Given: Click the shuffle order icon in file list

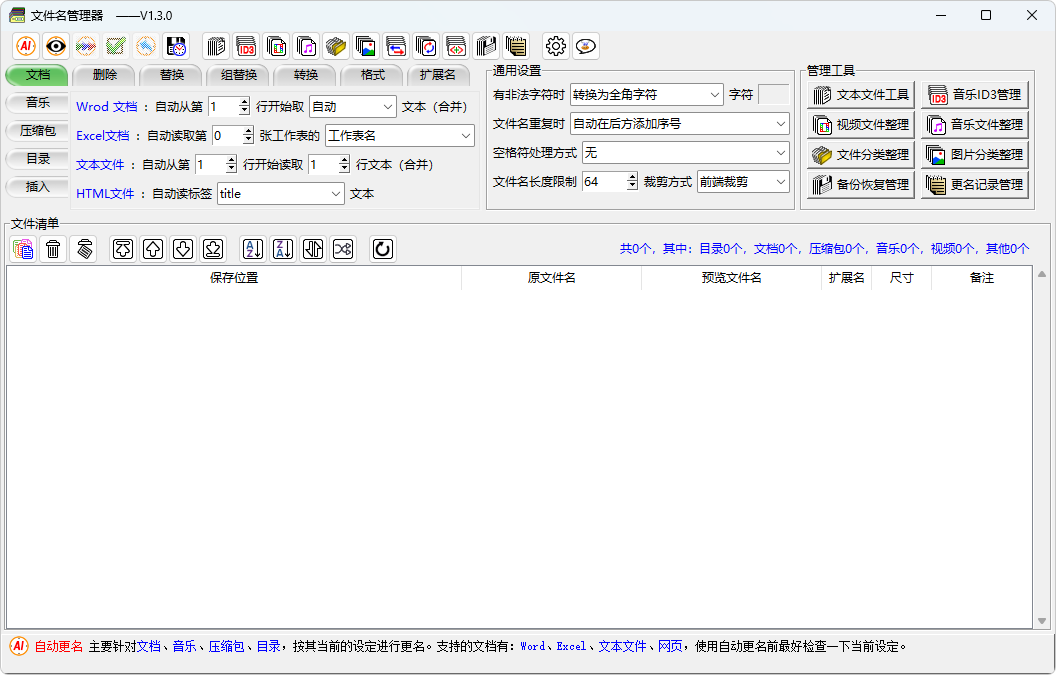Looking at the screenshot, I should (343, 249).
